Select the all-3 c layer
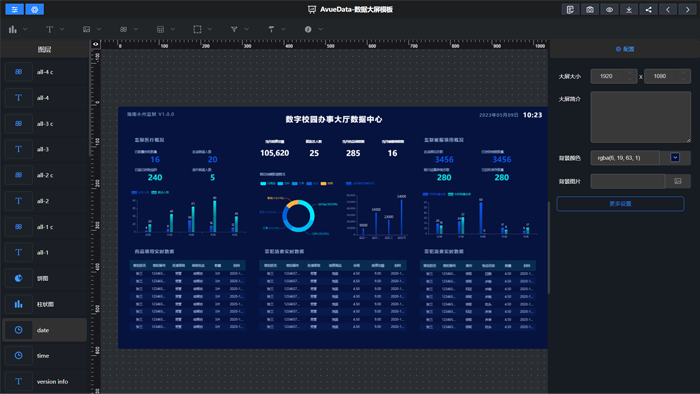Viewport: 700px width, 394px height. tap(45, 124)
